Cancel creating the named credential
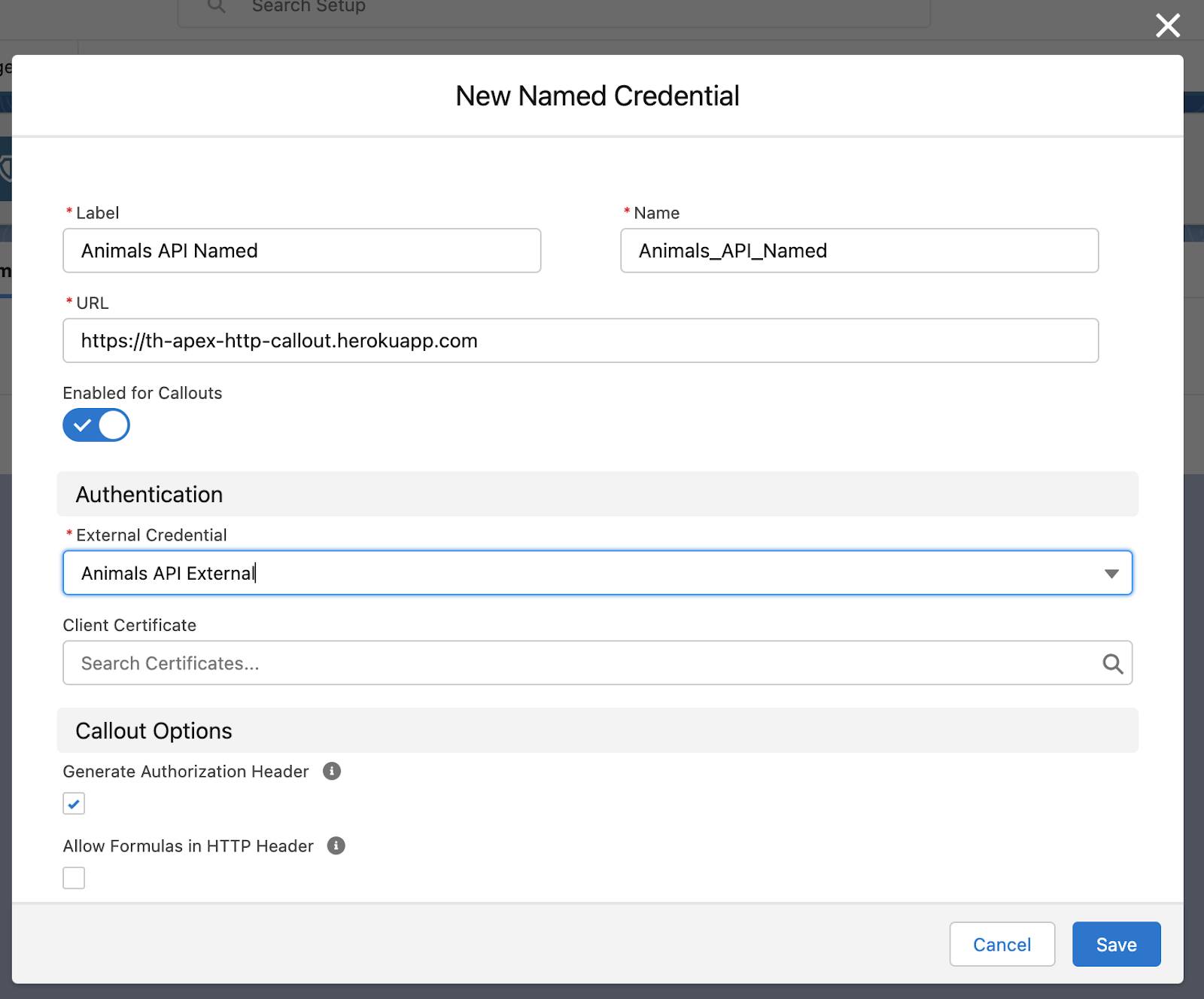The height and width of the screenshot is (999, 1204). [x=1002, y=944]
